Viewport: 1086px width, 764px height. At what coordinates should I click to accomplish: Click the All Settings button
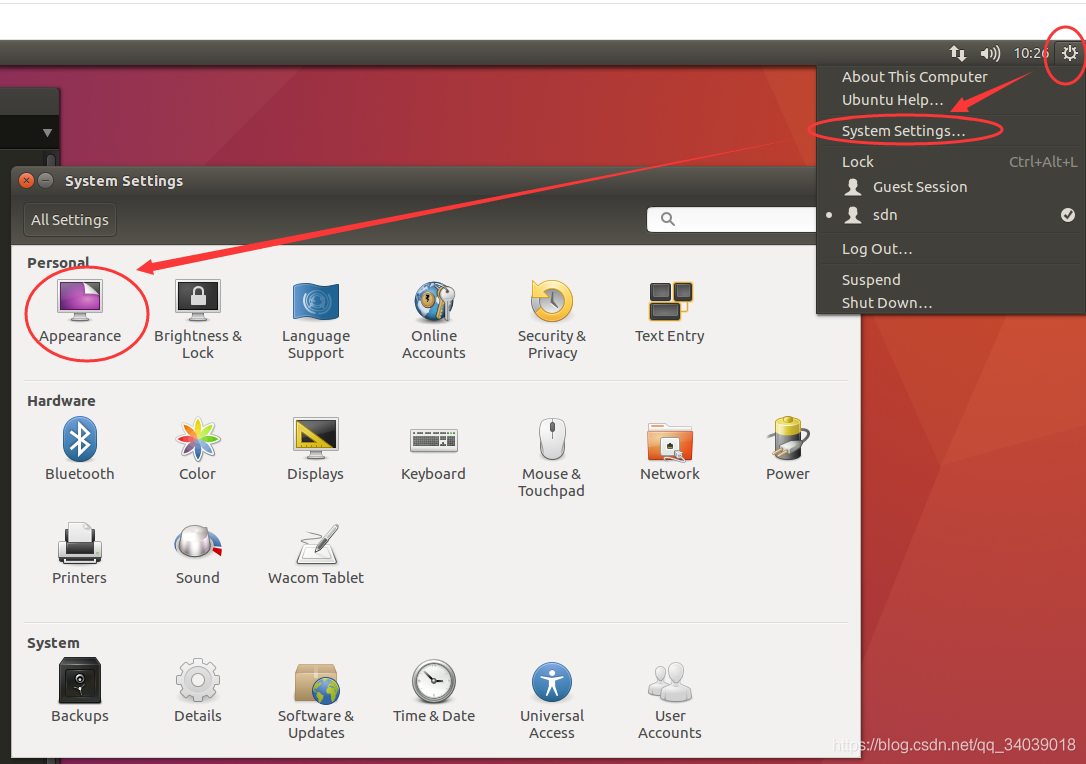pos(70,220)
